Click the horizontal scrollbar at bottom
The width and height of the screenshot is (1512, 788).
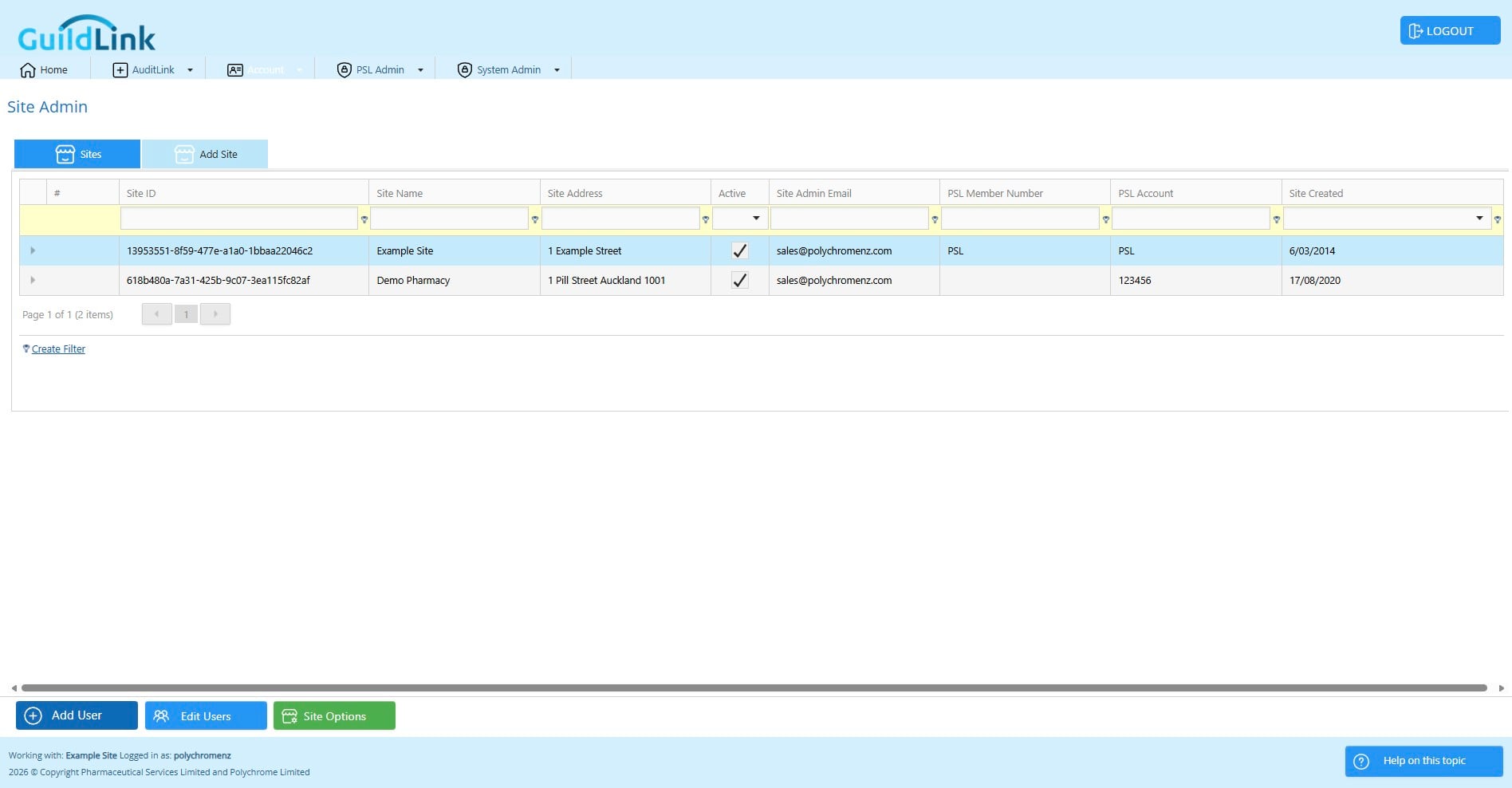(x=754, y=688)
